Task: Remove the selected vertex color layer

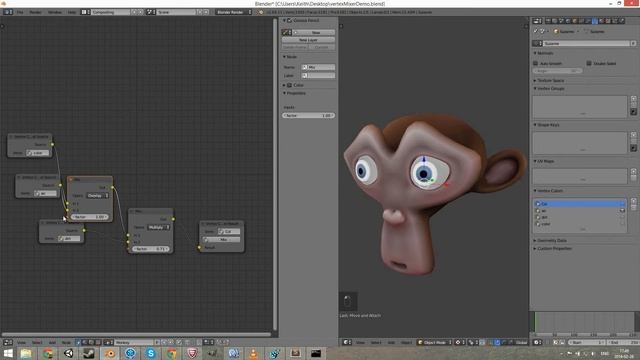Action: [633, 208]
